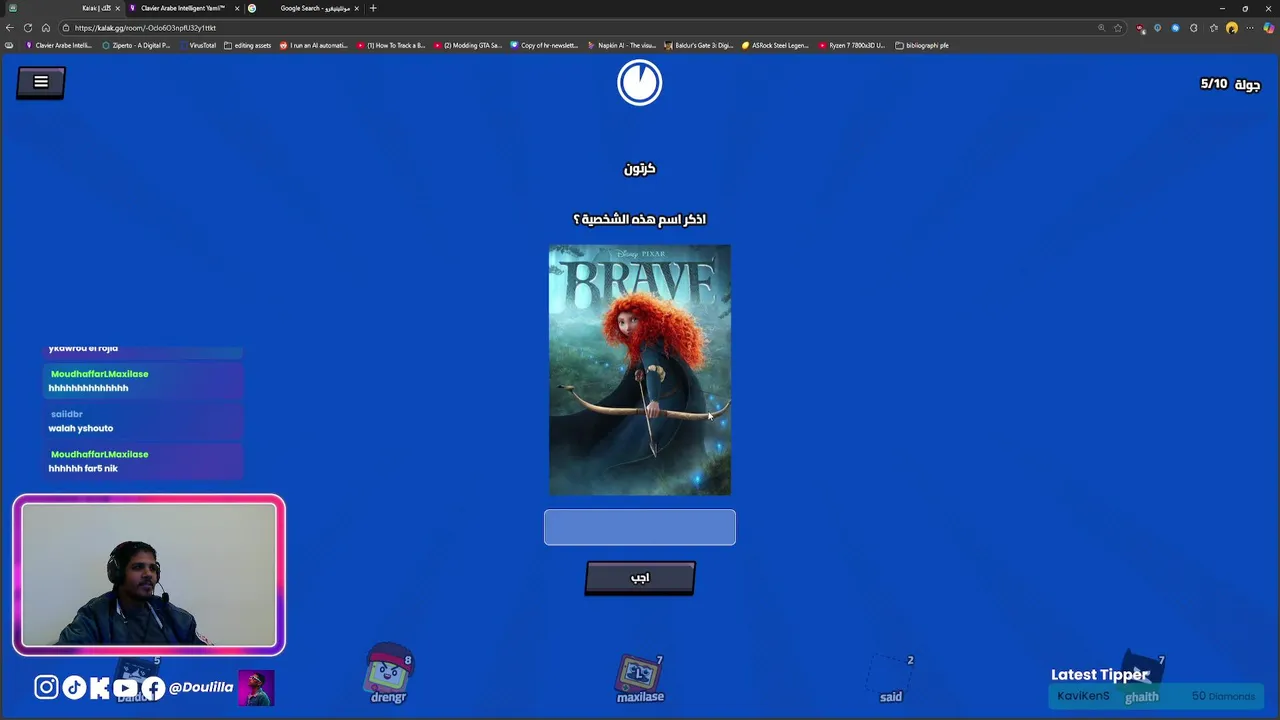Open the Ziperto bookmark
This screenshot has height=720, width=1280.
[136, 45]
